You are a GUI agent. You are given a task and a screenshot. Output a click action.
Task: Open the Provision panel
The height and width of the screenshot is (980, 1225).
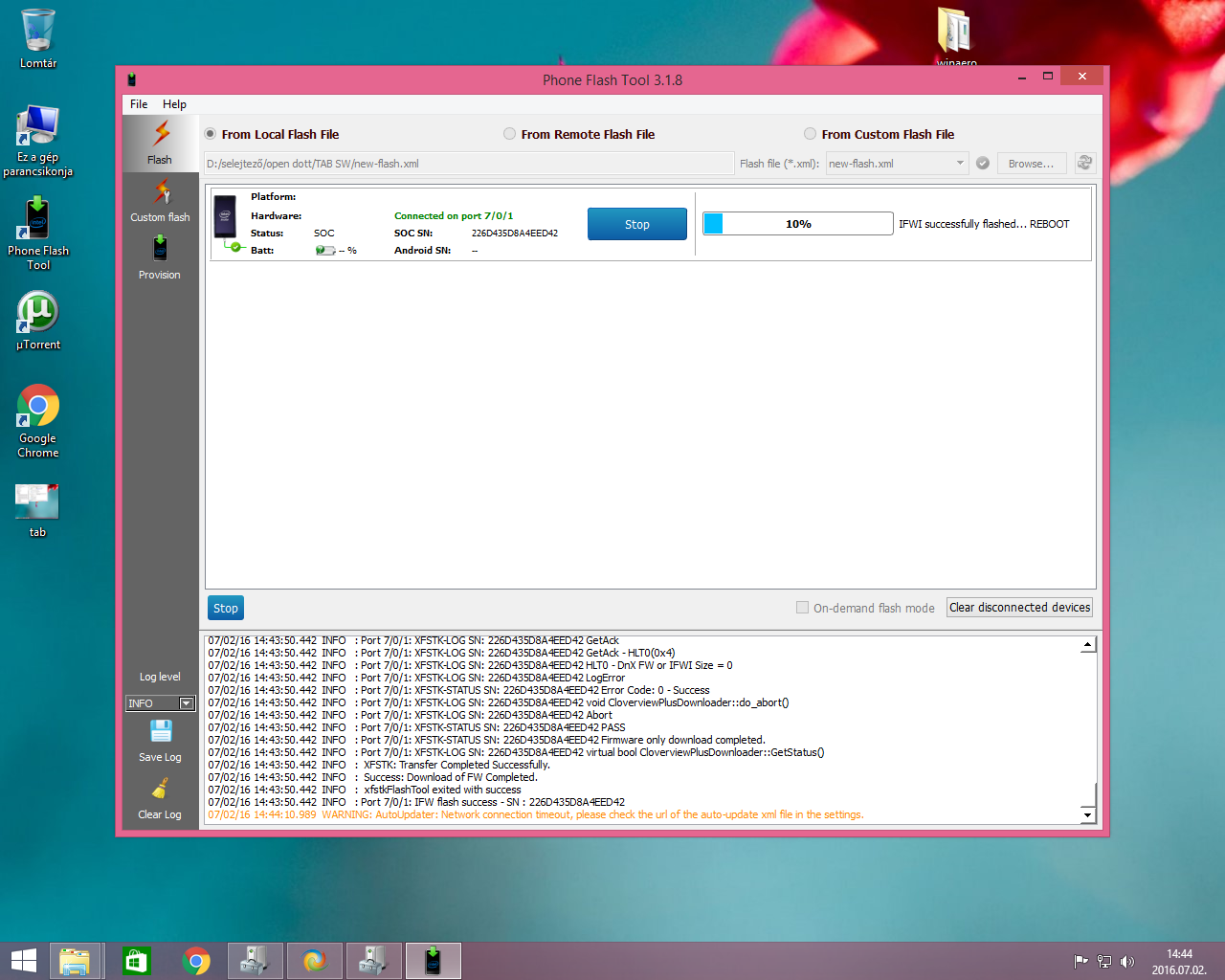coord(160,258)
